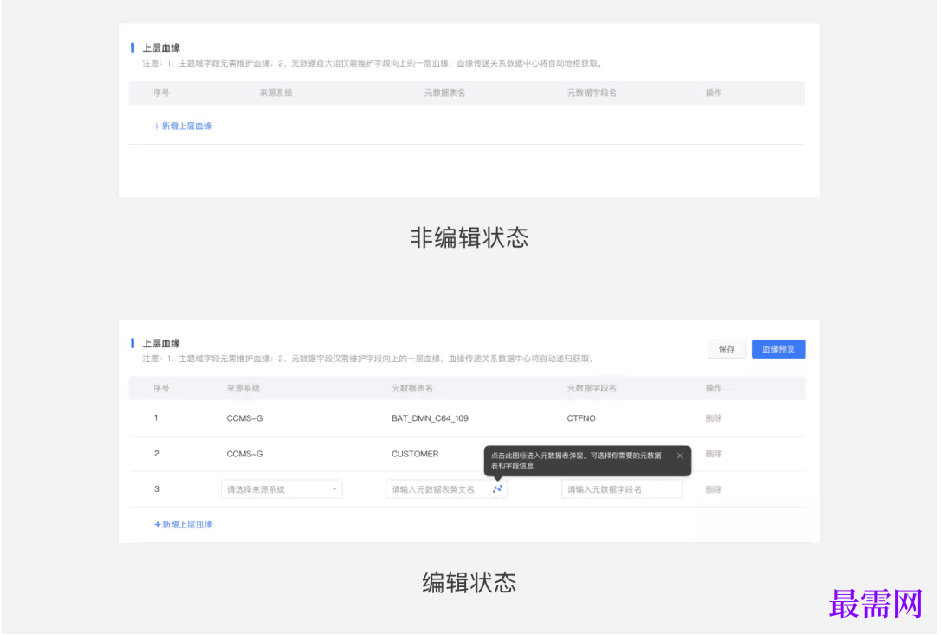941x635 pixels.
Task: Close the dark tooltip popup
Action: tap(680, 455)
